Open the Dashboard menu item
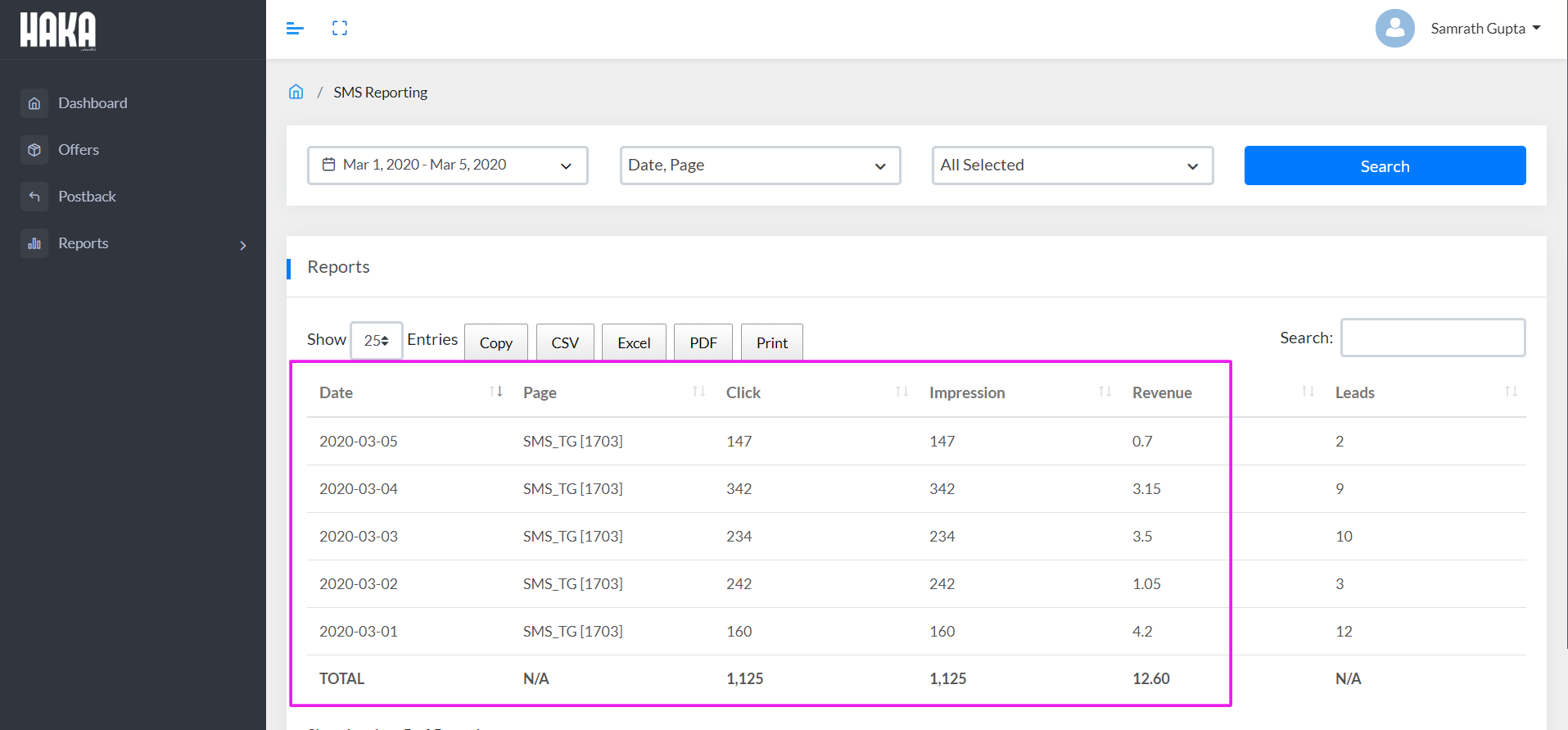 pyautogui.click(x=93, y=103)
